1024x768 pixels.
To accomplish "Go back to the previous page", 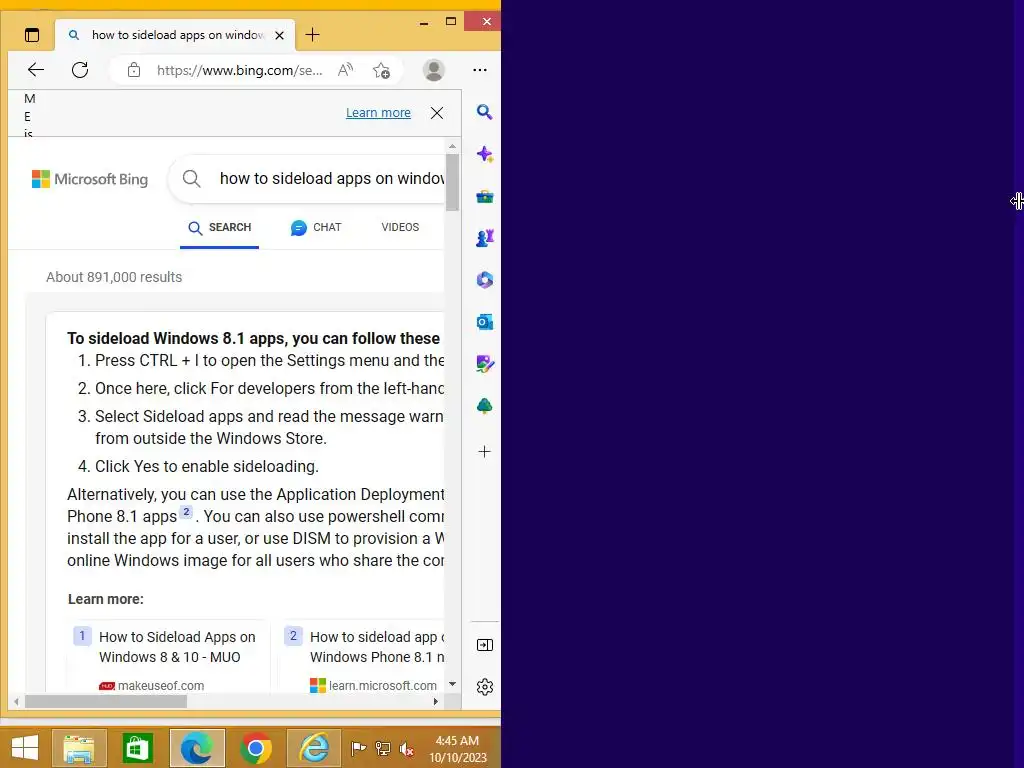I will pos(36,70).
